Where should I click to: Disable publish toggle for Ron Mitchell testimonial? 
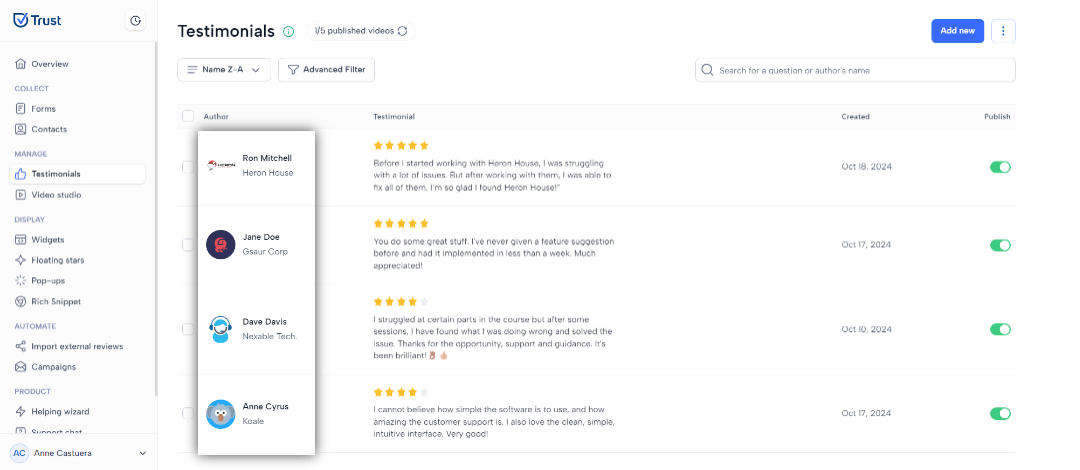1000,167
